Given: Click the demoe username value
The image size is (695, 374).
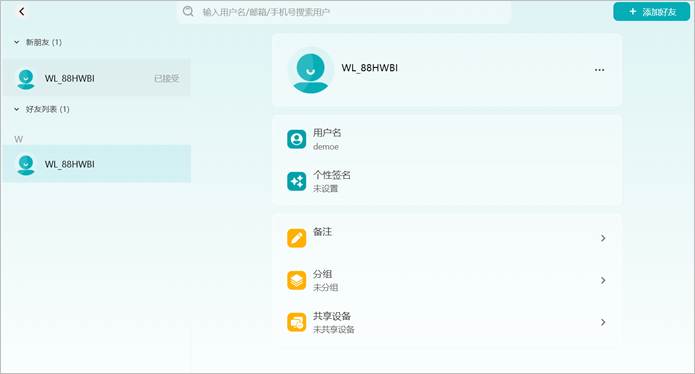Looking at the screenshot, I should click(x=326, y=147).
